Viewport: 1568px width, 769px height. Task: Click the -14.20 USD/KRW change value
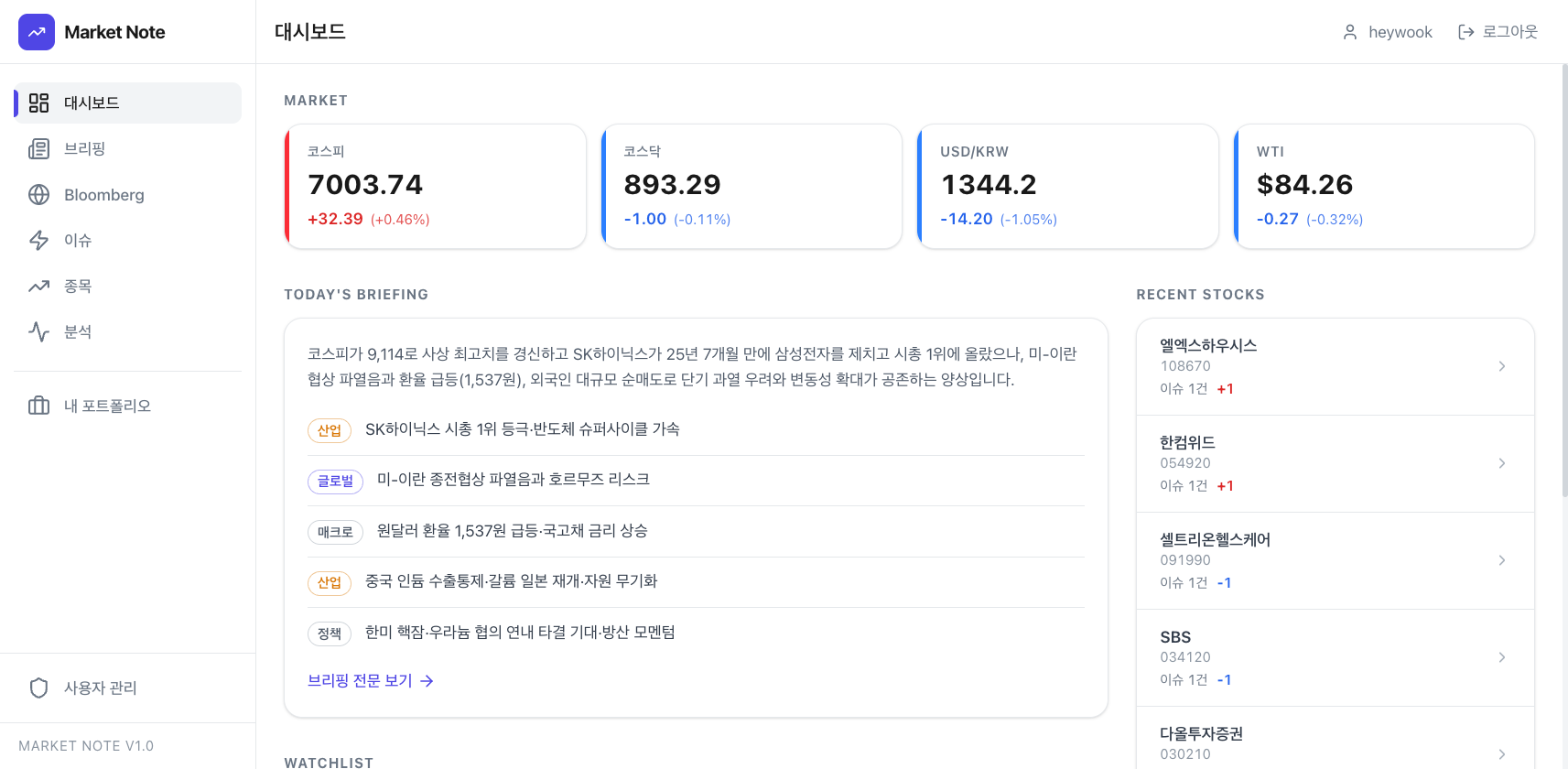pyautogui.click(x=967, y=219)
